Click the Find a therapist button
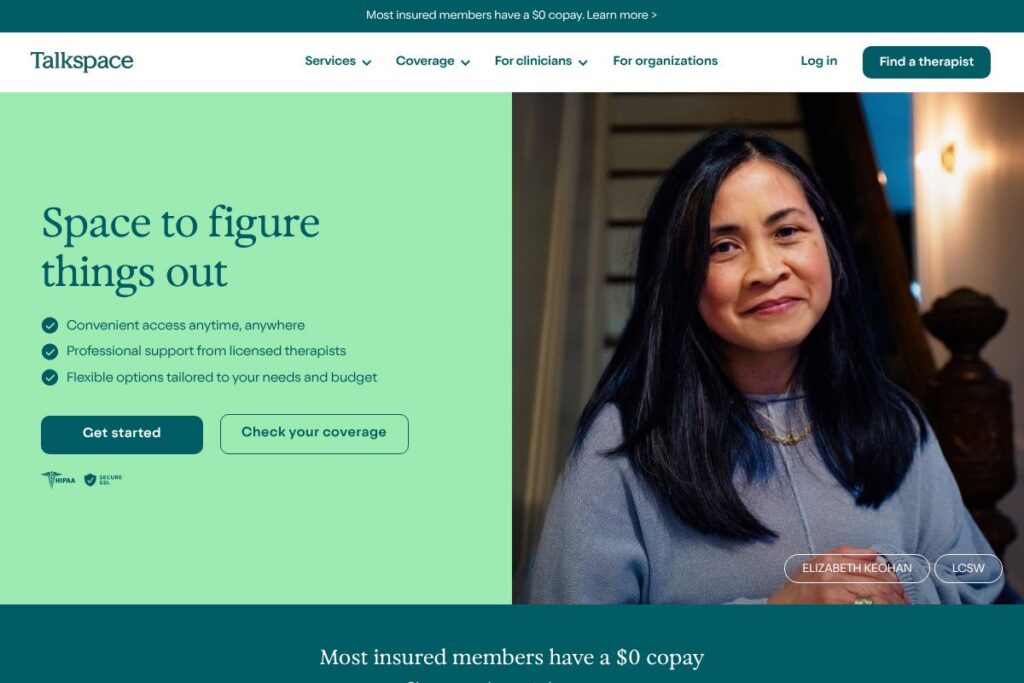This screenshot has width=1024, height=683. coord(926,62)
